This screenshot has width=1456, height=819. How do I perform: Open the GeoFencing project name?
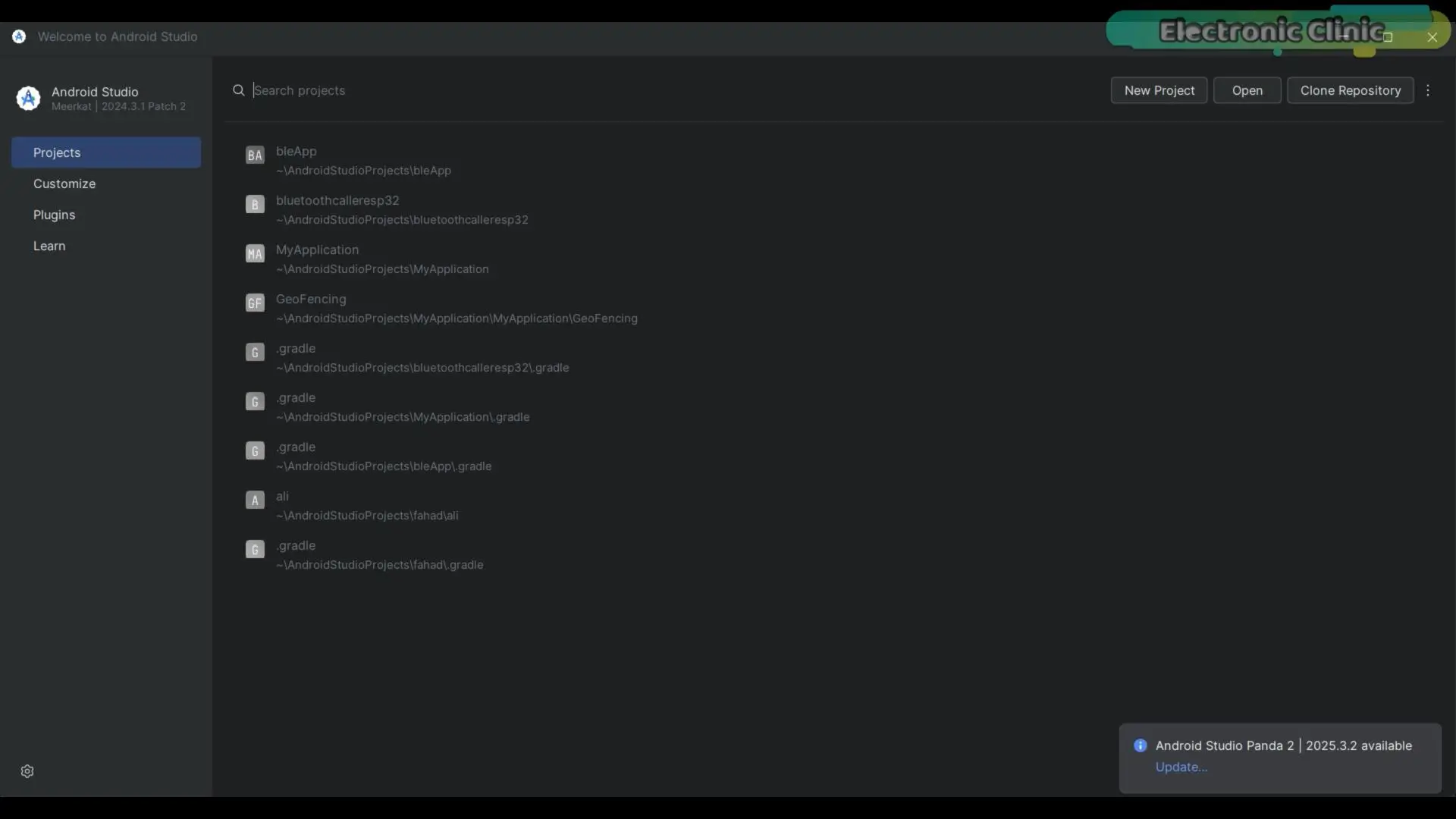(311, 299)
